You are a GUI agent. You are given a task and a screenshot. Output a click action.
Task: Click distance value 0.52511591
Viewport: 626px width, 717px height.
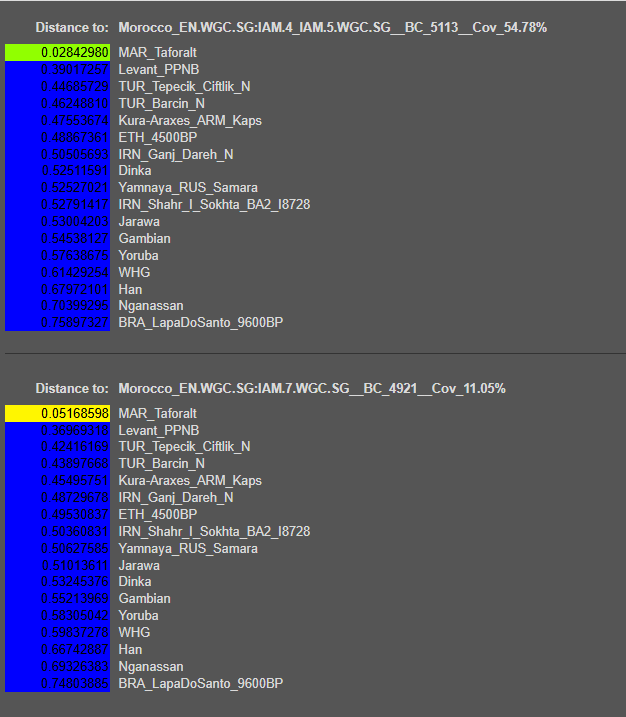(57, 171)
